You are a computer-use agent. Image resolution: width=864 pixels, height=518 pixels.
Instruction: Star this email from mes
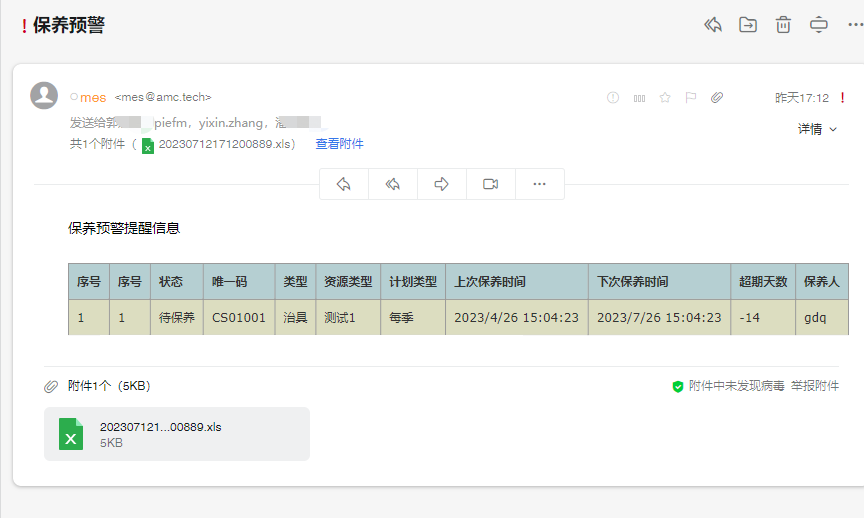(x=665, y=98)
